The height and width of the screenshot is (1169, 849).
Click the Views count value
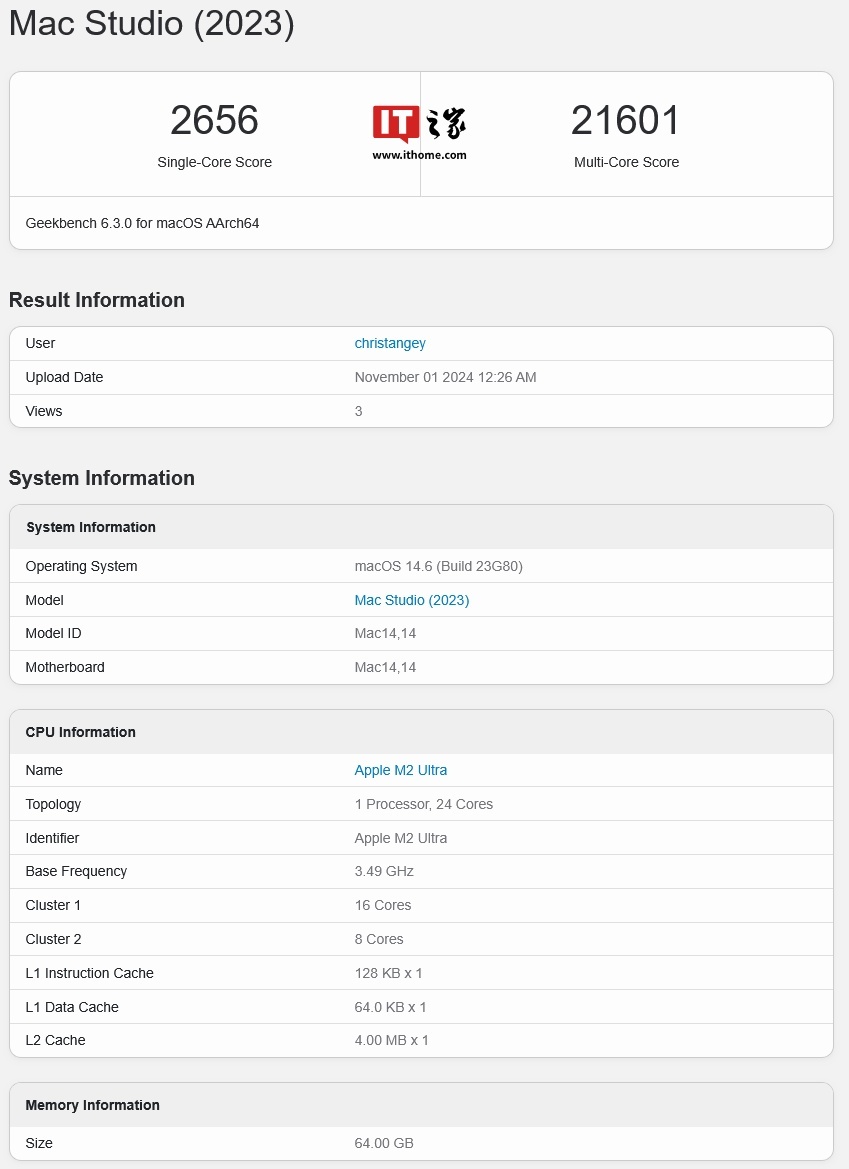[358, 411]
